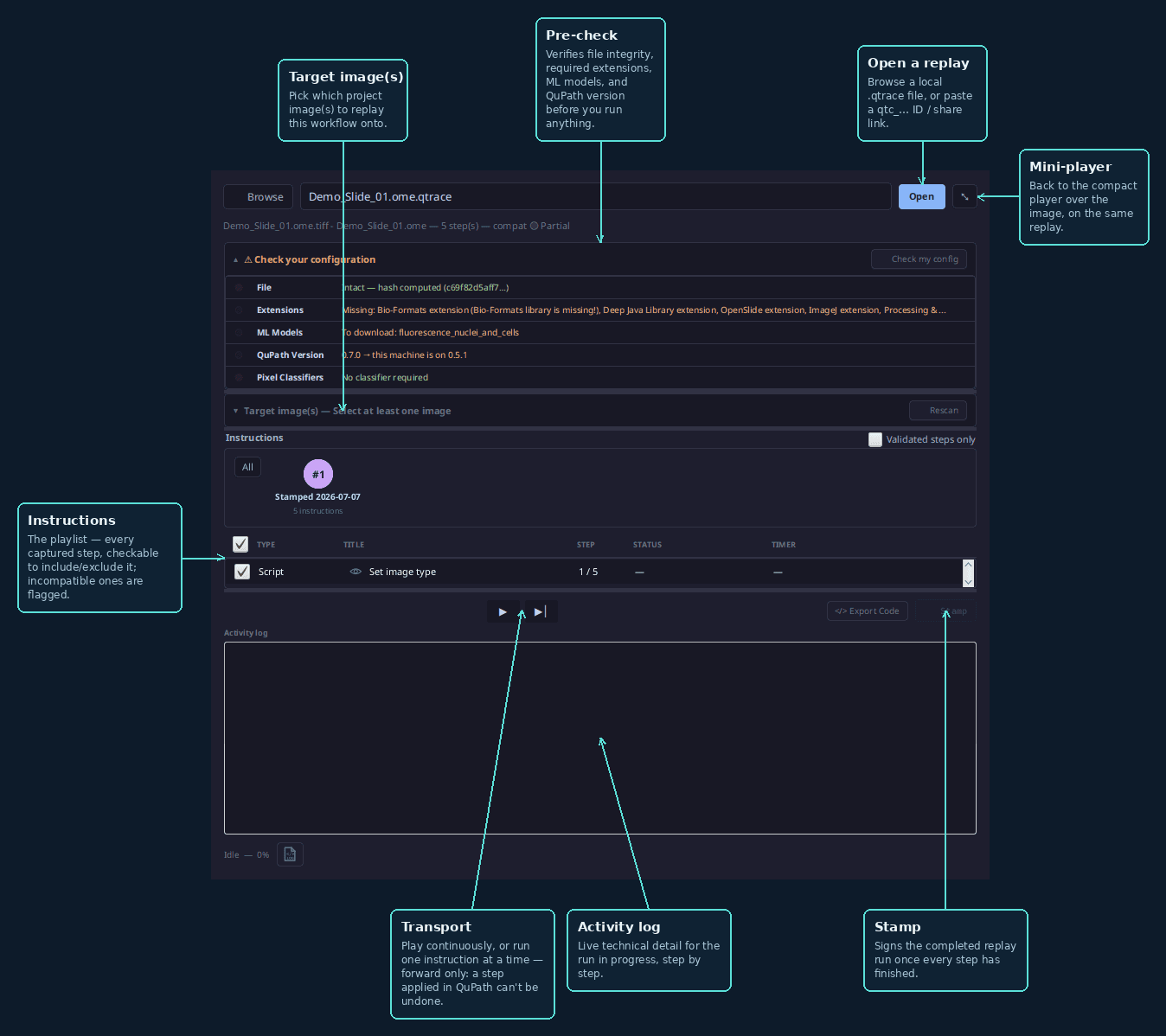Click the 'Idle — 0%' status text
The width and height of the screenshot is (1166, 1036).
point(247,854)
